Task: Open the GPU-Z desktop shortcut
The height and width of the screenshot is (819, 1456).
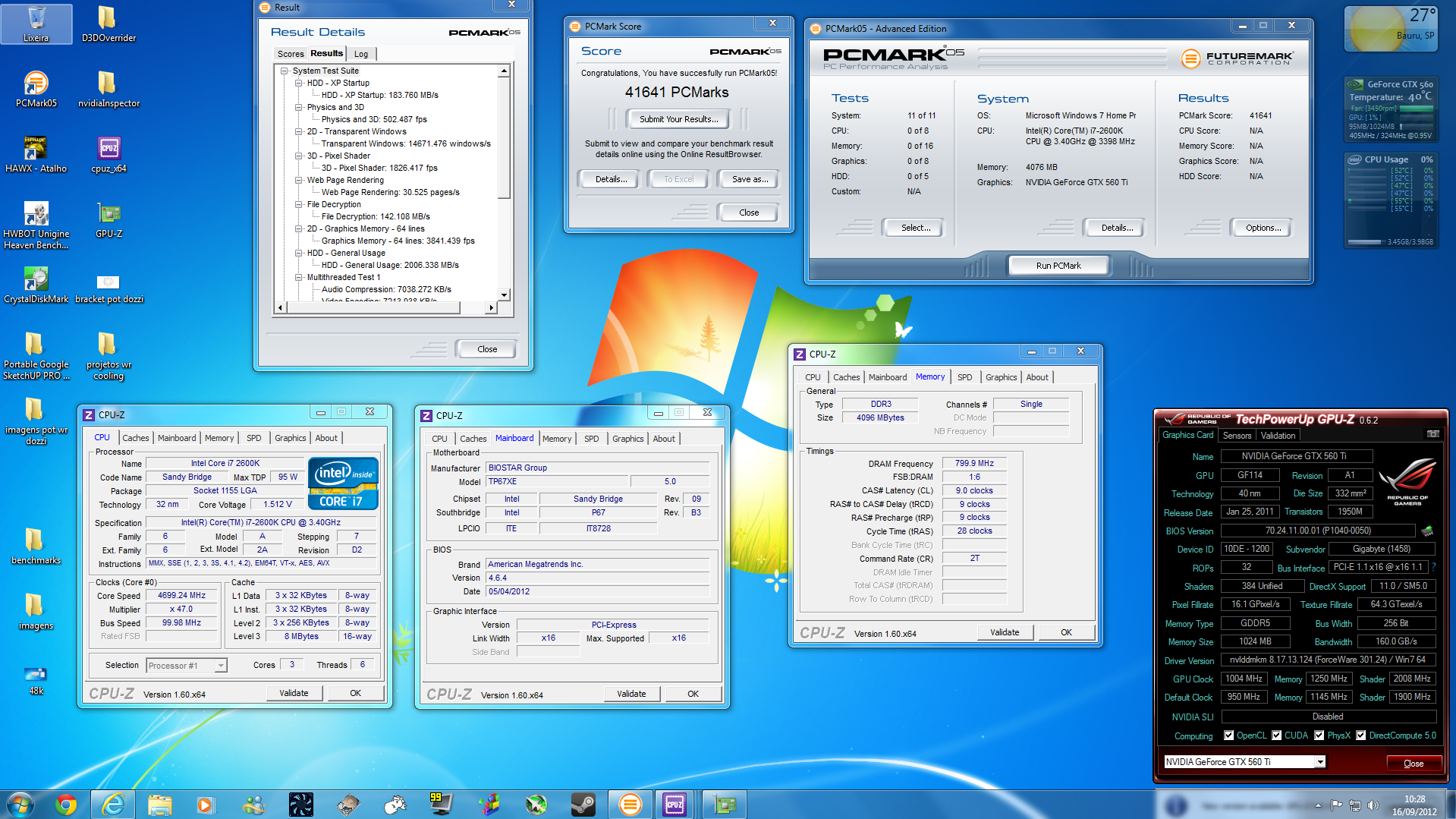Action: click(x=108, y=219)
